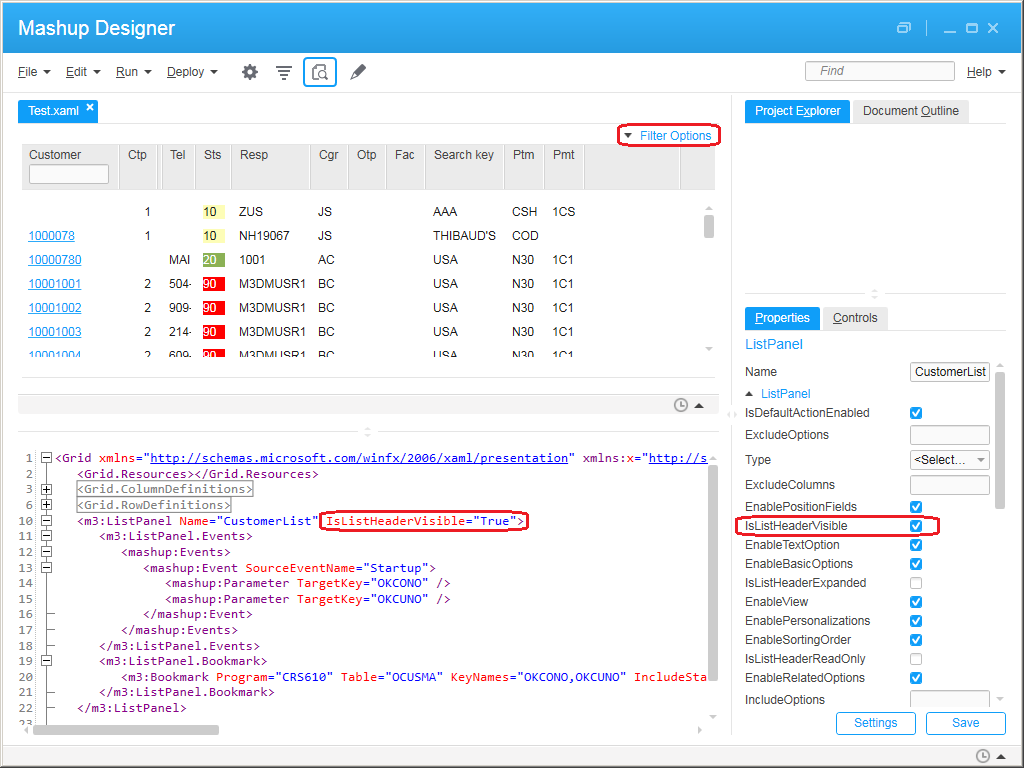Image resolution: width=1024 pixels, height=768 pixels.
Task: Click the document preview magnifier icon
Action: click(320, 72)
